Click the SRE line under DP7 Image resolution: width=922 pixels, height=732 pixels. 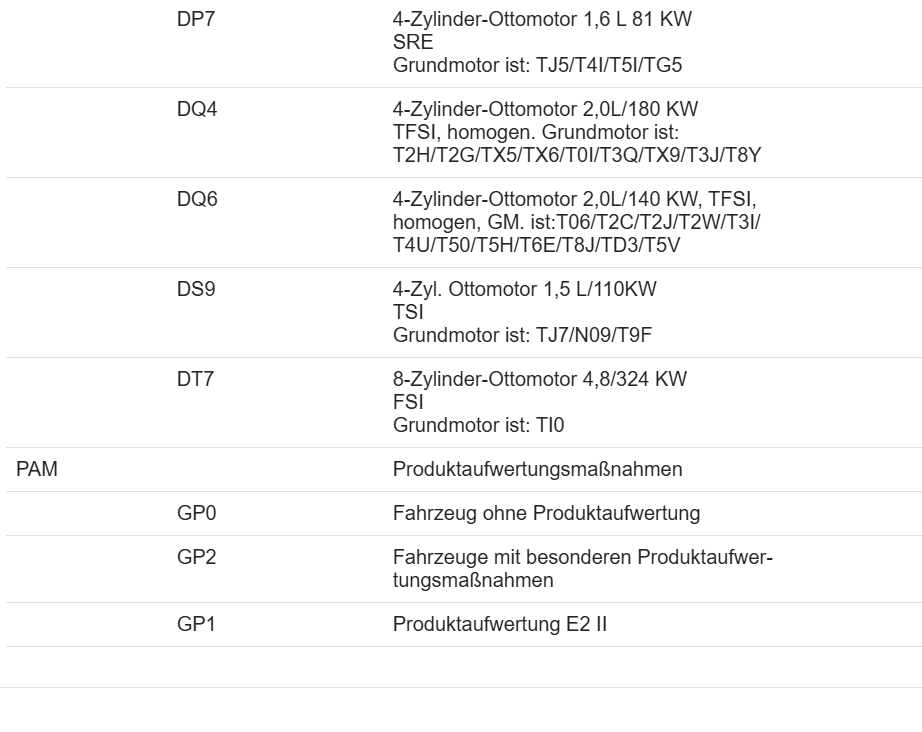pyautogui.click(x=408, y=44)
